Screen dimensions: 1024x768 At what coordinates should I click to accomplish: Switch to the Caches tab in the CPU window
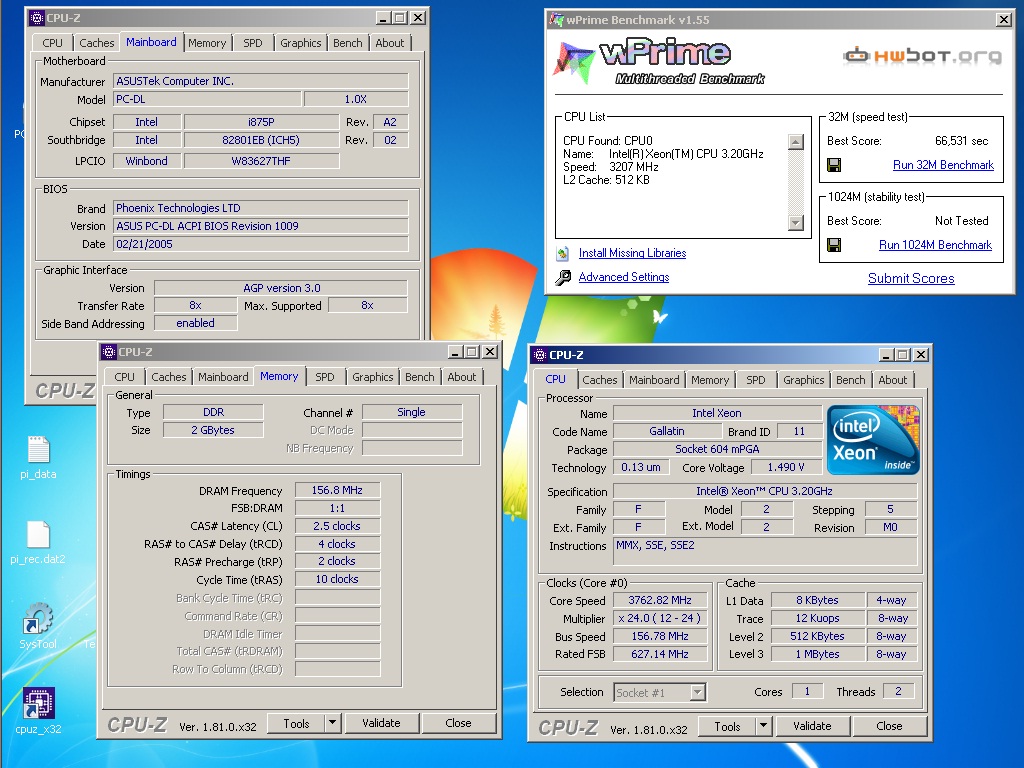pyautogui.click(x=600, y=380)
